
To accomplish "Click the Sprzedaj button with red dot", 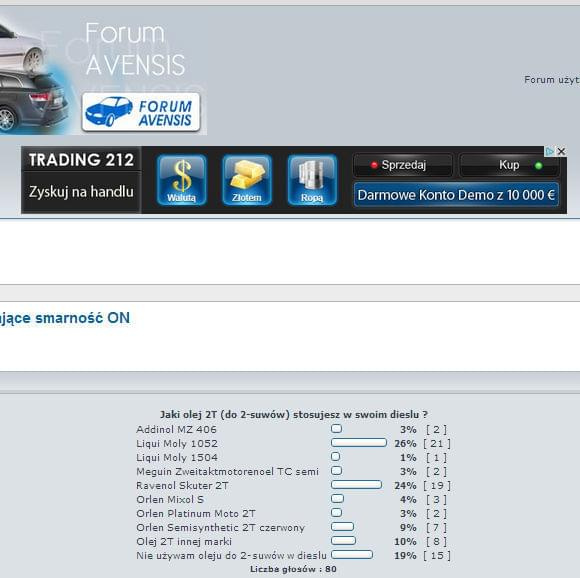I will point(402,165).
